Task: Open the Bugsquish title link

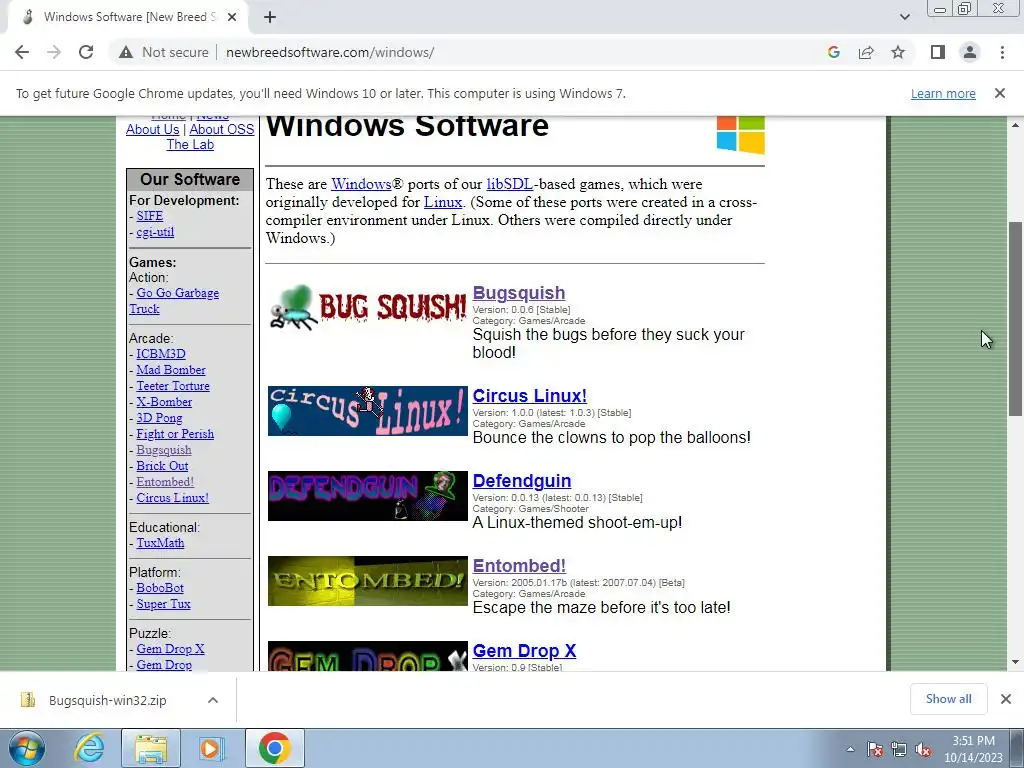Action: [519, 293]
